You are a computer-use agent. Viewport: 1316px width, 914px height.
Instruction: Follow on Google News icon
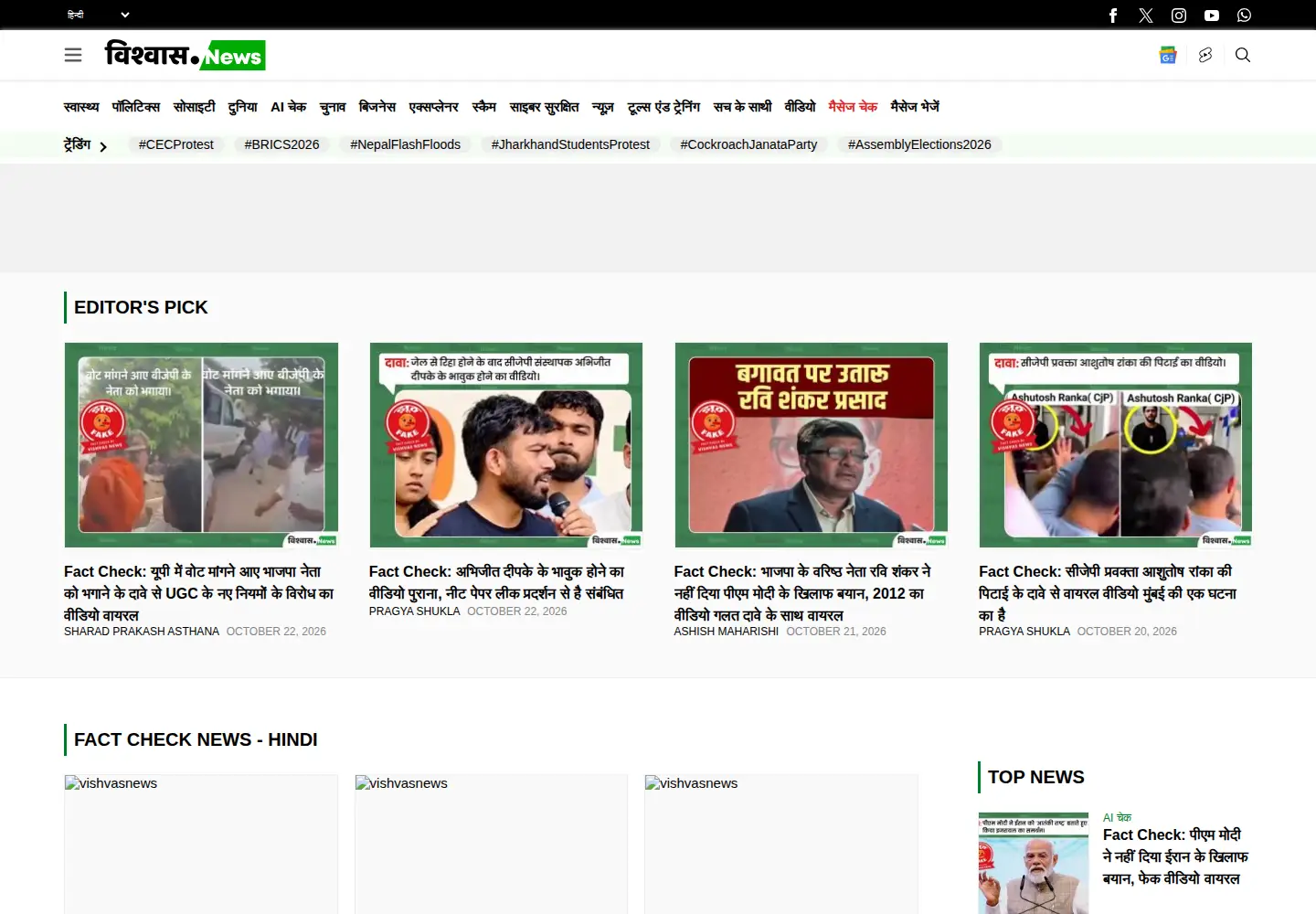[1168, 55]
